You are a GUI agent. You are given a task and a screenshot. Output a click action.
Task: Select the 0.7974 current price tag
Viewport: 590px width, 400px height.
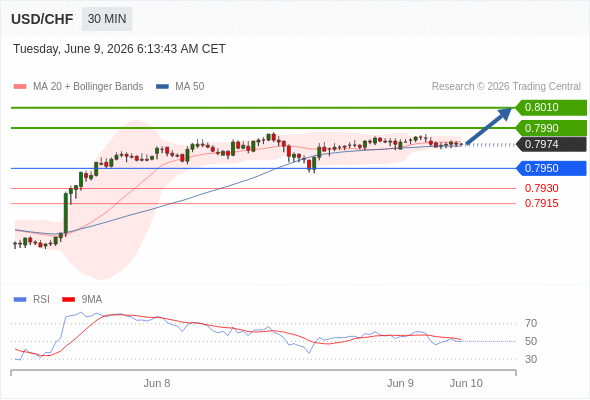click(551, 144)
